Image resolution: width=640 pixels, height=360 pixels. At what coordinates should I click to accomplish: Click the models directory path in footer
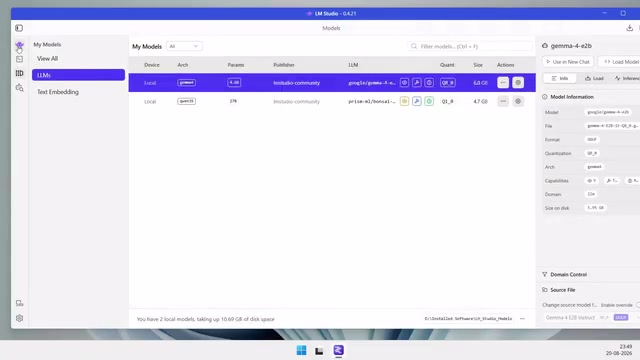[468, 319]
